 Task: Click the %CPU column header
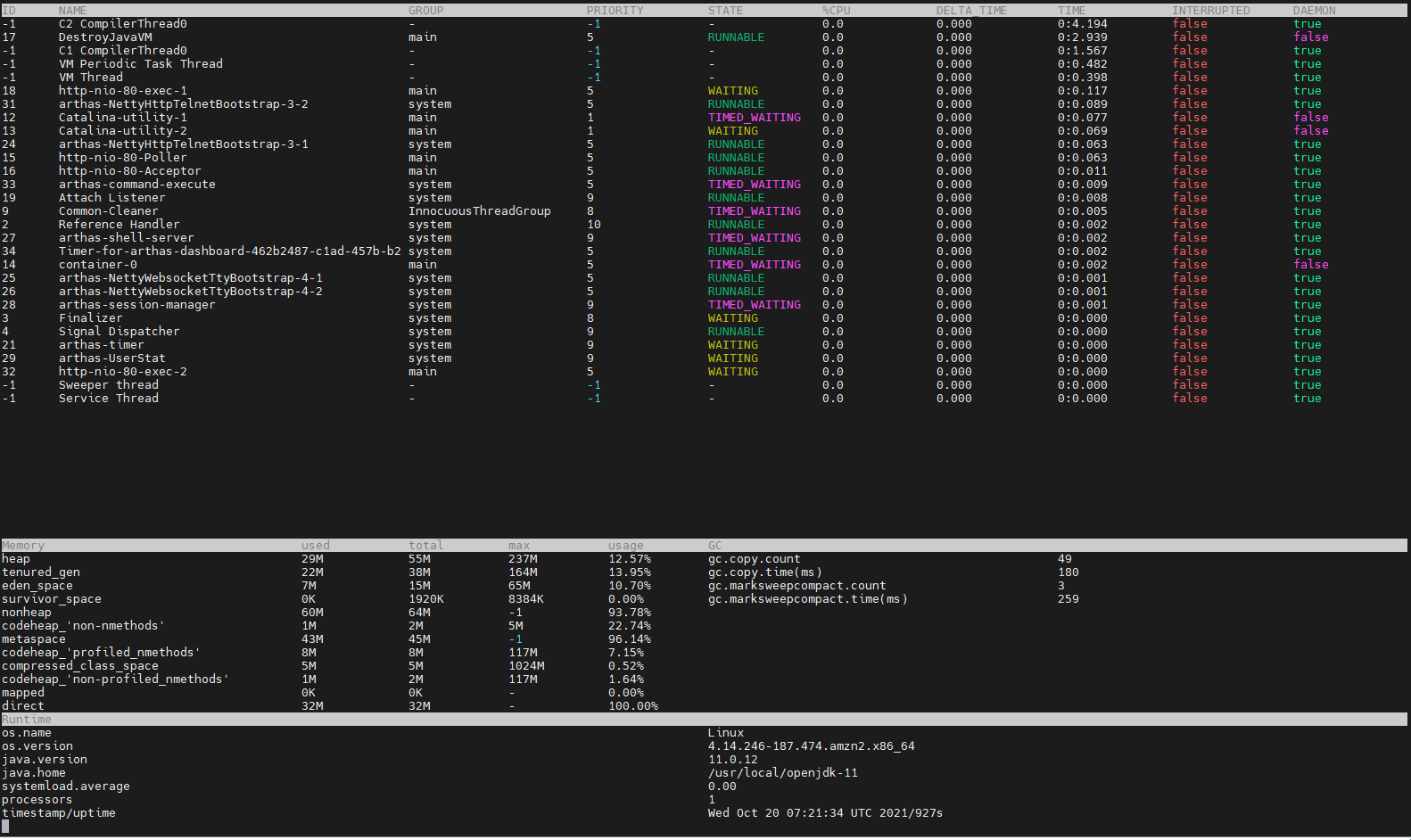coord(837,11)
